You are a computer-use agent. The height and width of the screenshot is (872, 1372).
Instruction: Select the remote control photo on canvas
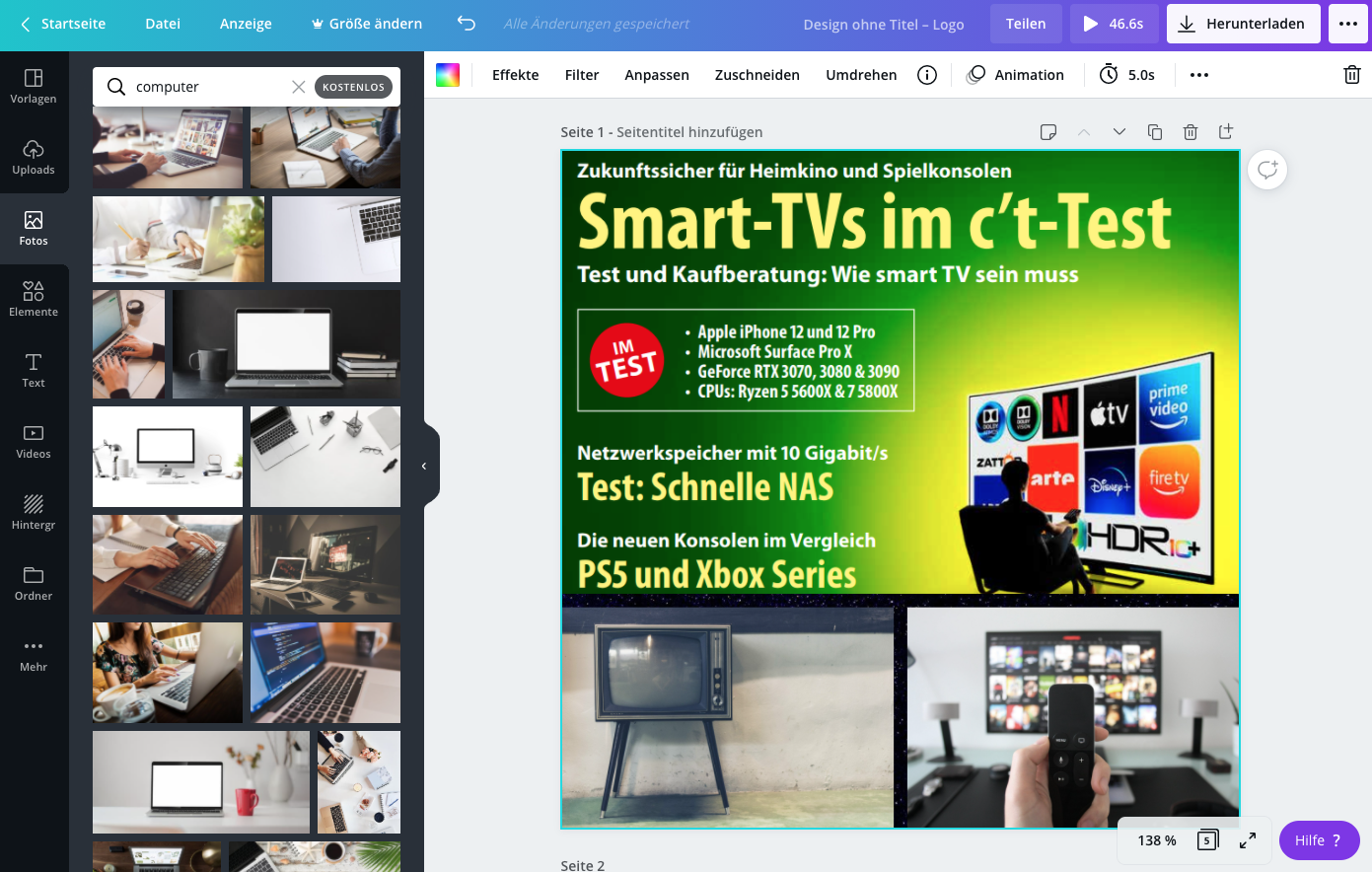(1073, 717)
